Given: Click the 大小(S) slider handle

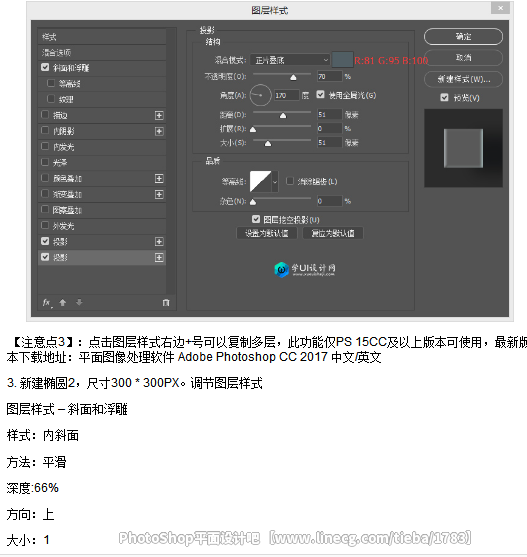Looking at the screenshot, I should [268, 144].
